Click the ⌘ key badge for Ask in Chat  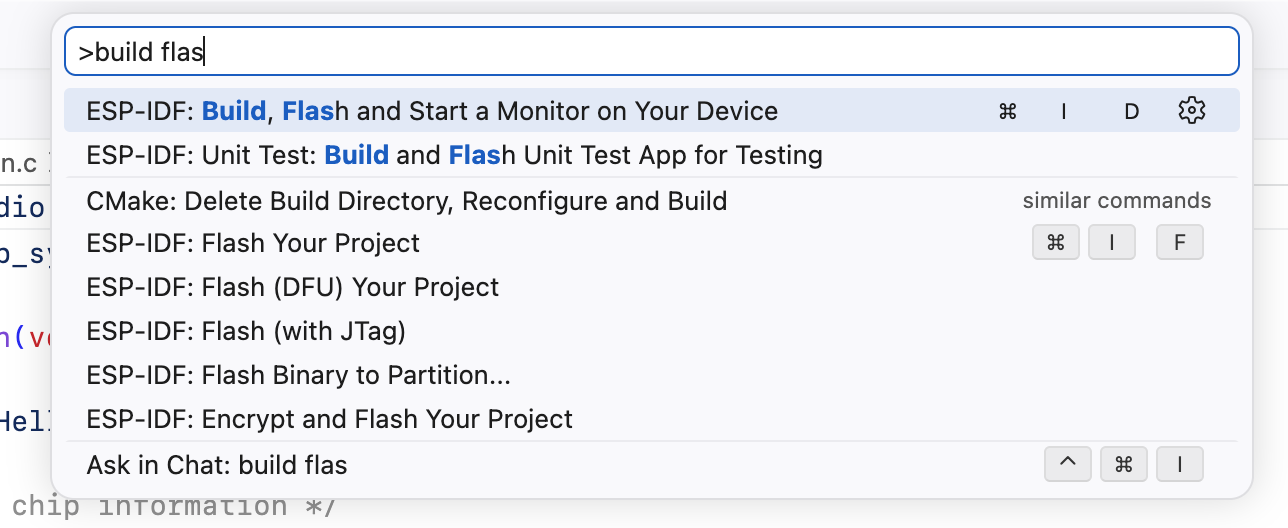1123,464
